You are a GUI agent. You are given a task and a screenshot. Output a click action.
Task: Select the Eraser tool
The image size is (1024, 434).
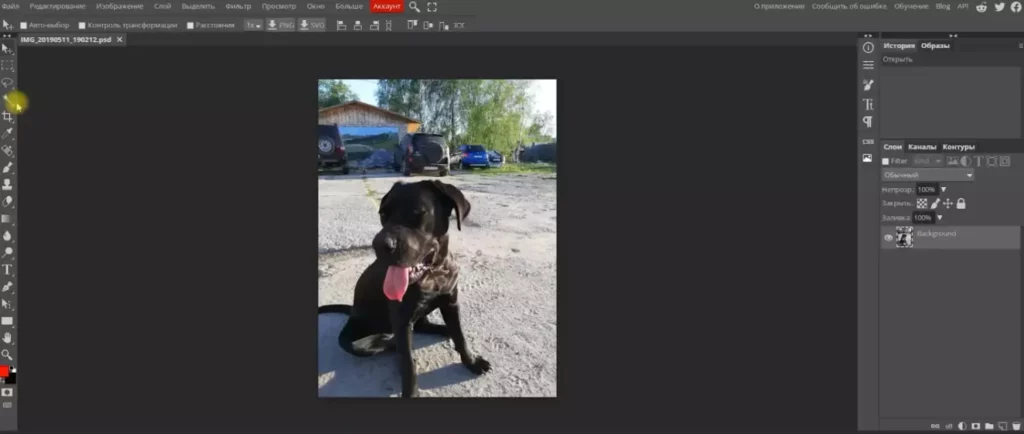coord(7,202)
